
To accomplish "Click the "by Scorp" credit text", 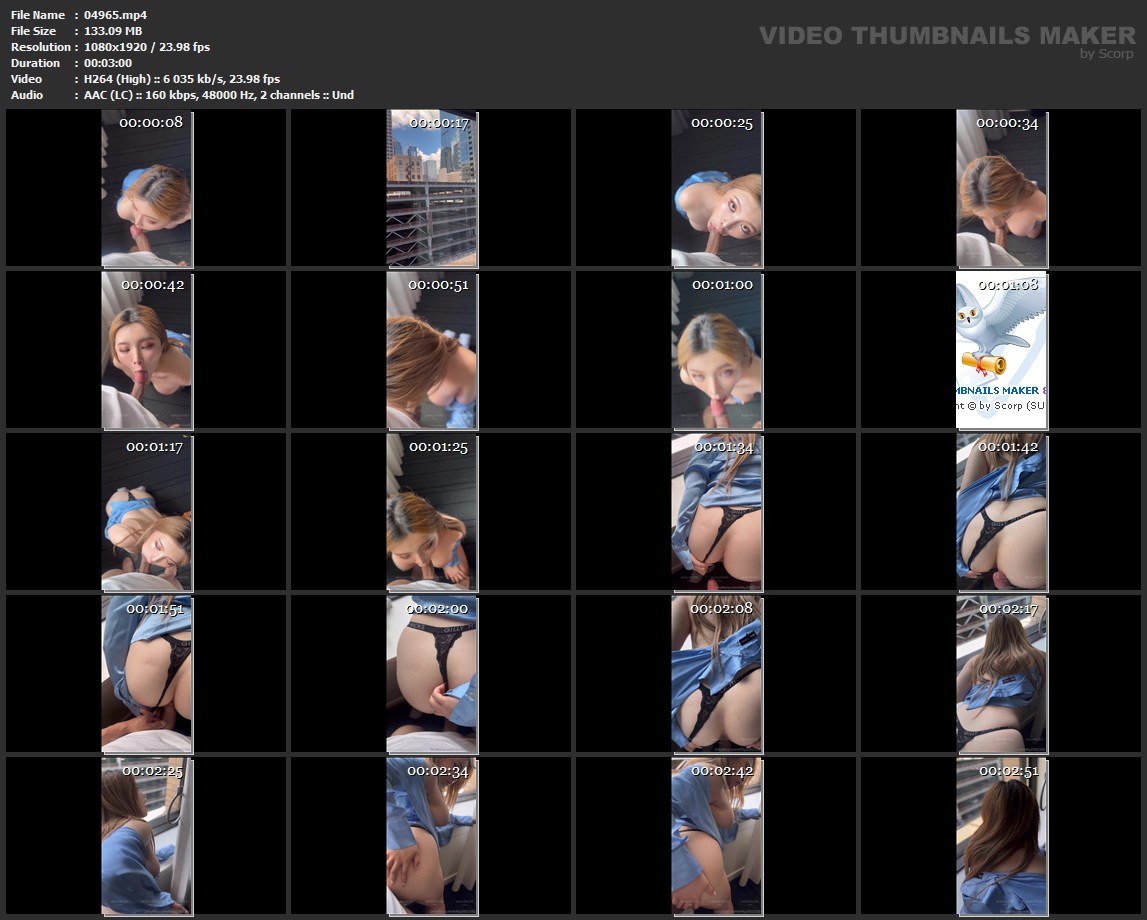I will (1106, 54).
